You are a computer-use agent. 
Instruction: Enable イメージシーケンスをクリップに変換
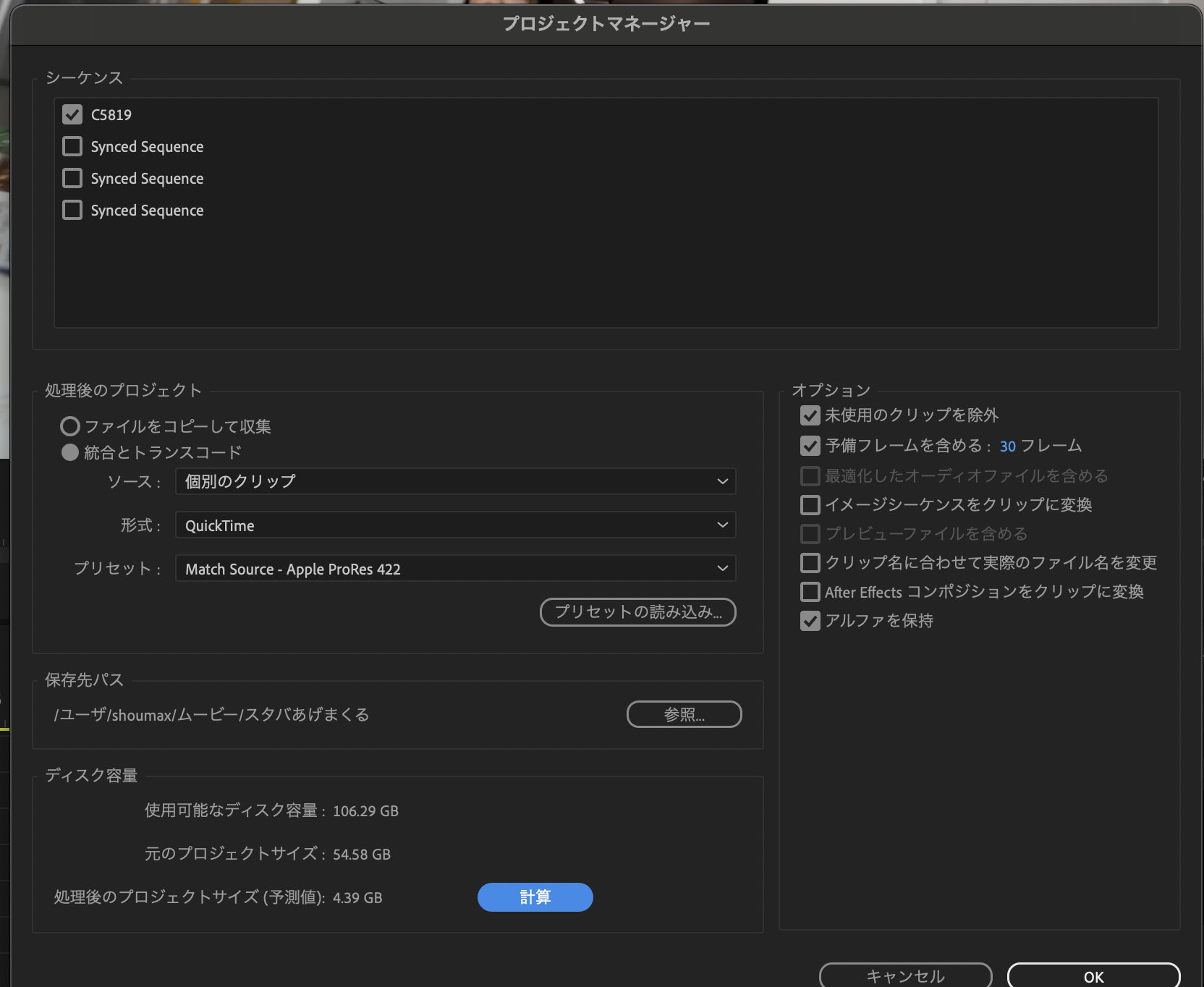click(810, 504)
